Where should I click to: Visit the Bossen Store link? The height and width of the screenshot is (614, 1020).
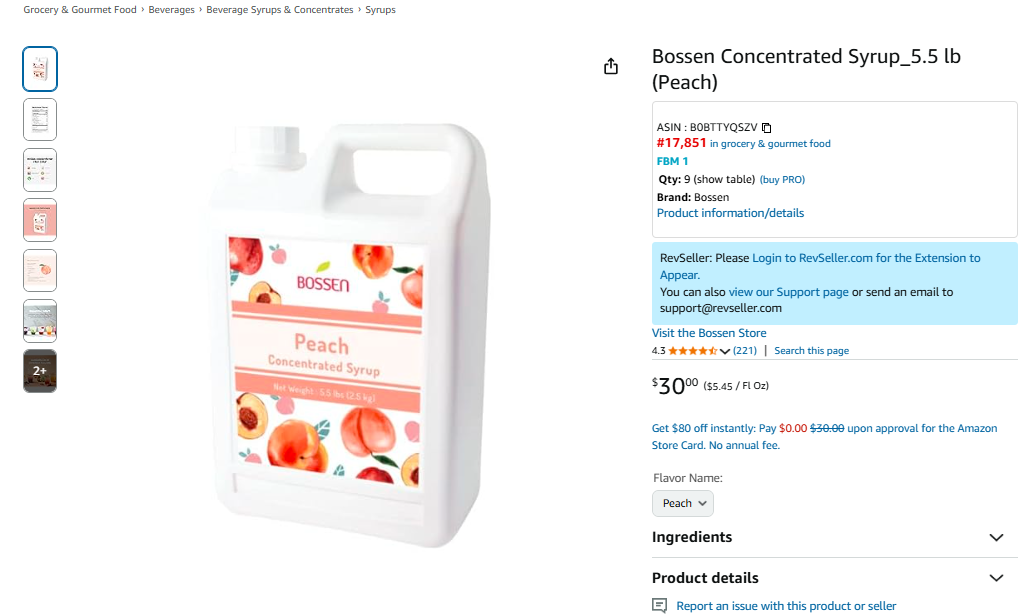pos(709,333)
